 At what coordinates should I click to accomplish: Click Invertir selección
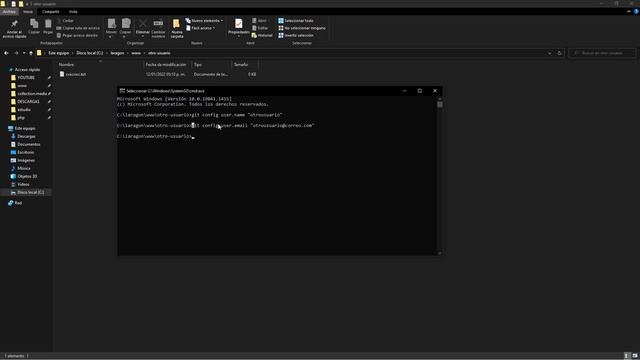click(296, 35)
